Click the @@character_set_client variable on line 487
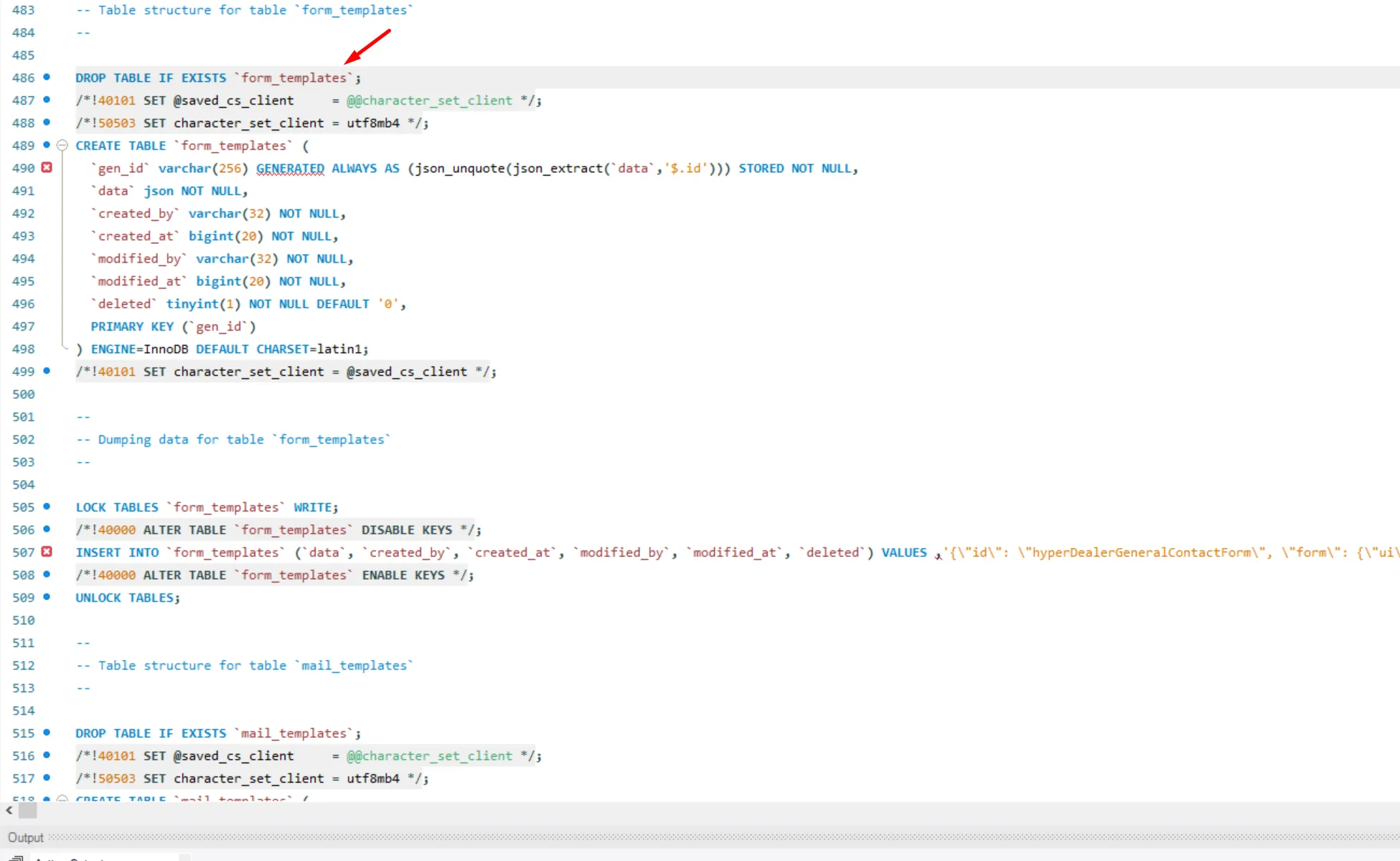 point(429,100)
